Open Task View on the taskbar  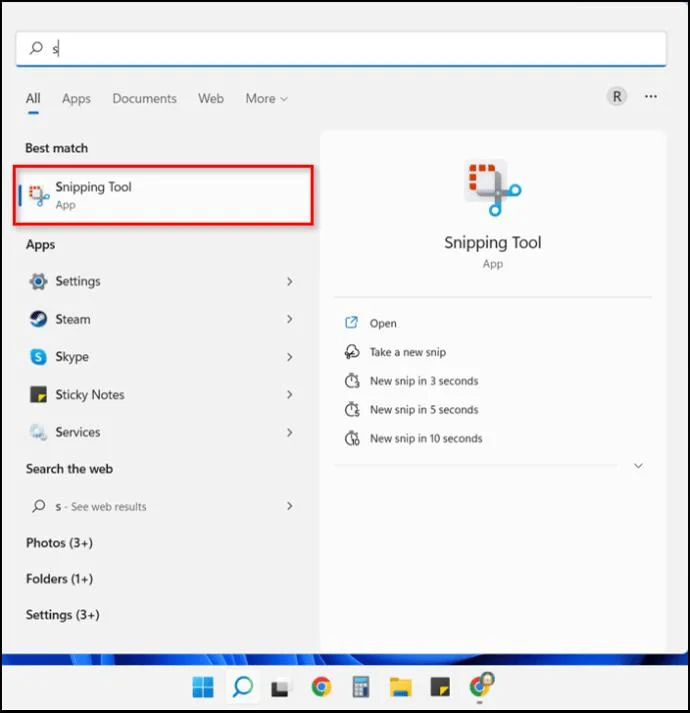pos(280,688)
